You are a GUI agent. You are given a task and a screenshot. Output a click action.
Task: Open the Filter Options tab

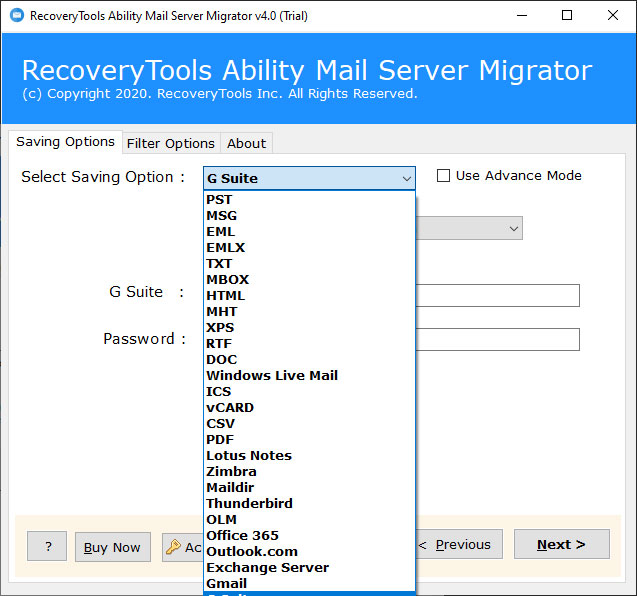point(171,143)
